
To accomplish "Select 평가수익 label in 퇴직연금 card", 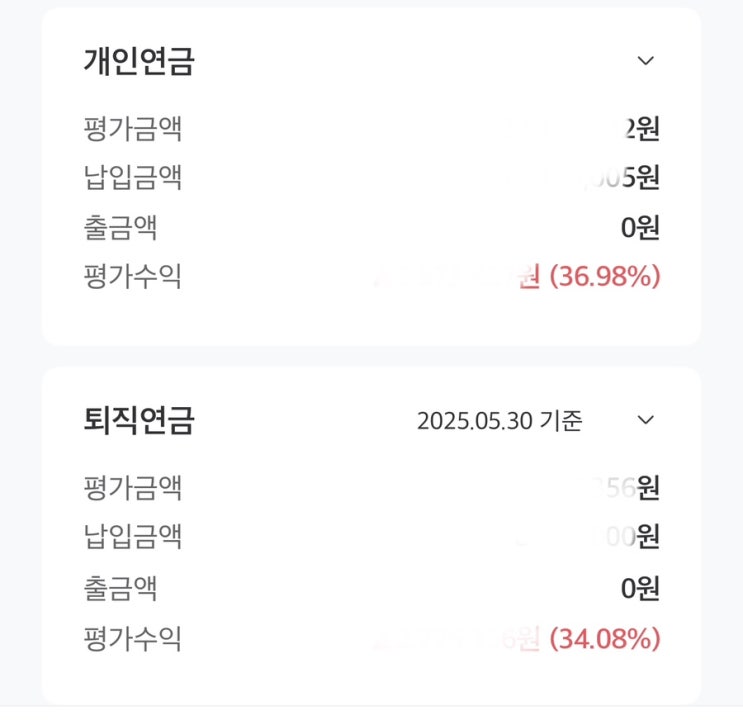I will [x=132, y=637].
